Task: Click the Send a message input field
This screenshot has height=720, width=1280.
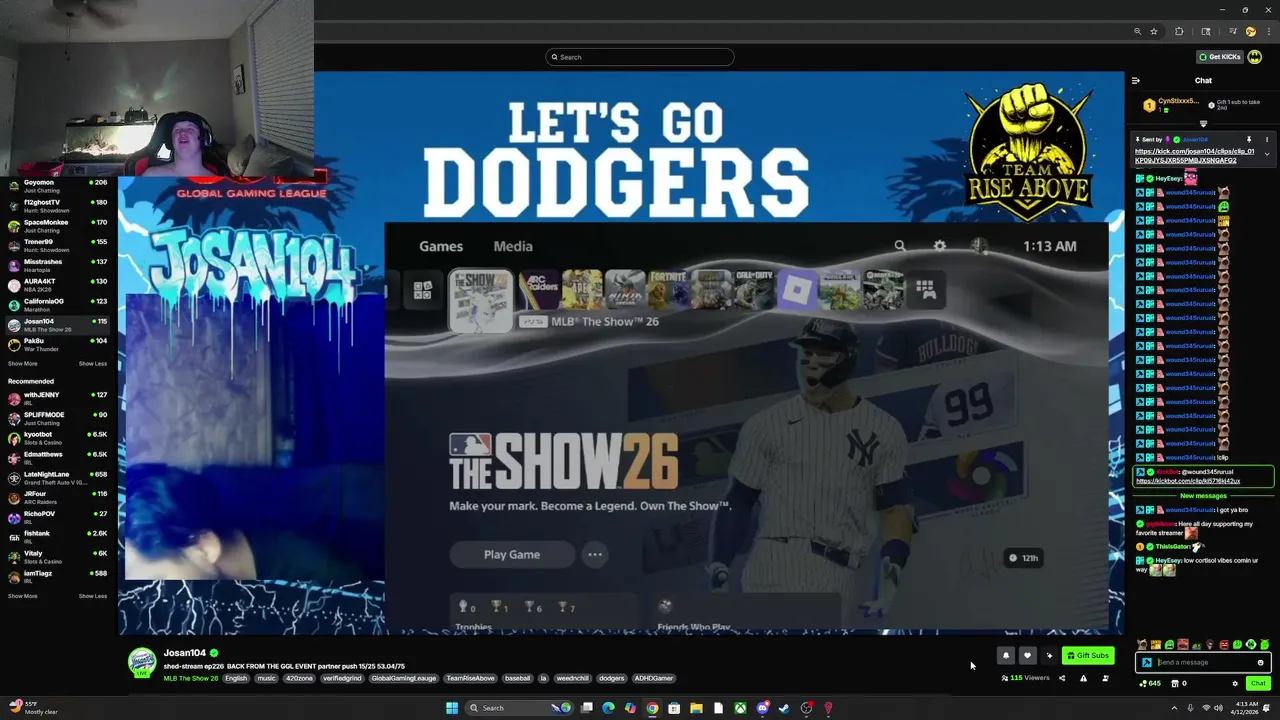Action: point(1205,662)
